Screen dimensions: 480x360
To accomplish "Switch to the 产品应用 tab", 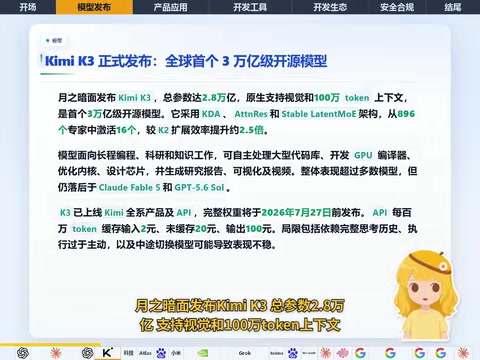I will 170,7.
